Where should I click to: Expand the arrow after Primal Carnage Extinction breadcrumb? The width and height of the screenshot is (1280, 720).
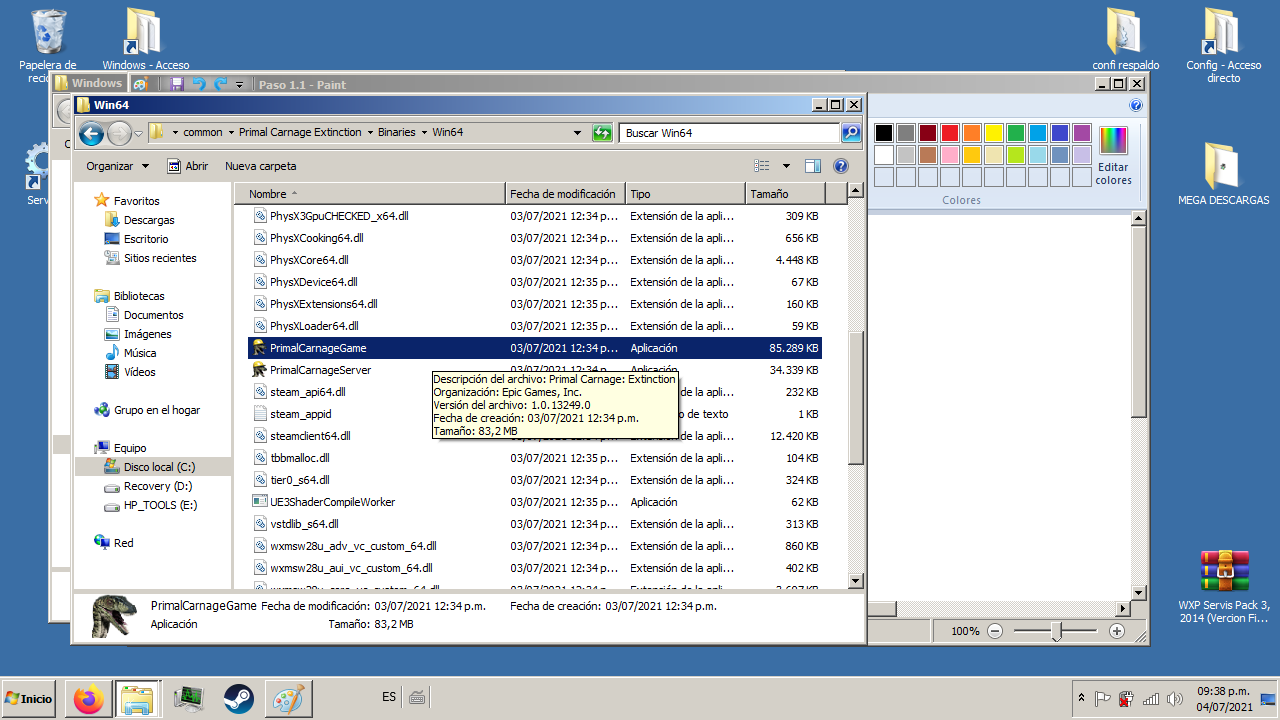[x=370, y=132]
